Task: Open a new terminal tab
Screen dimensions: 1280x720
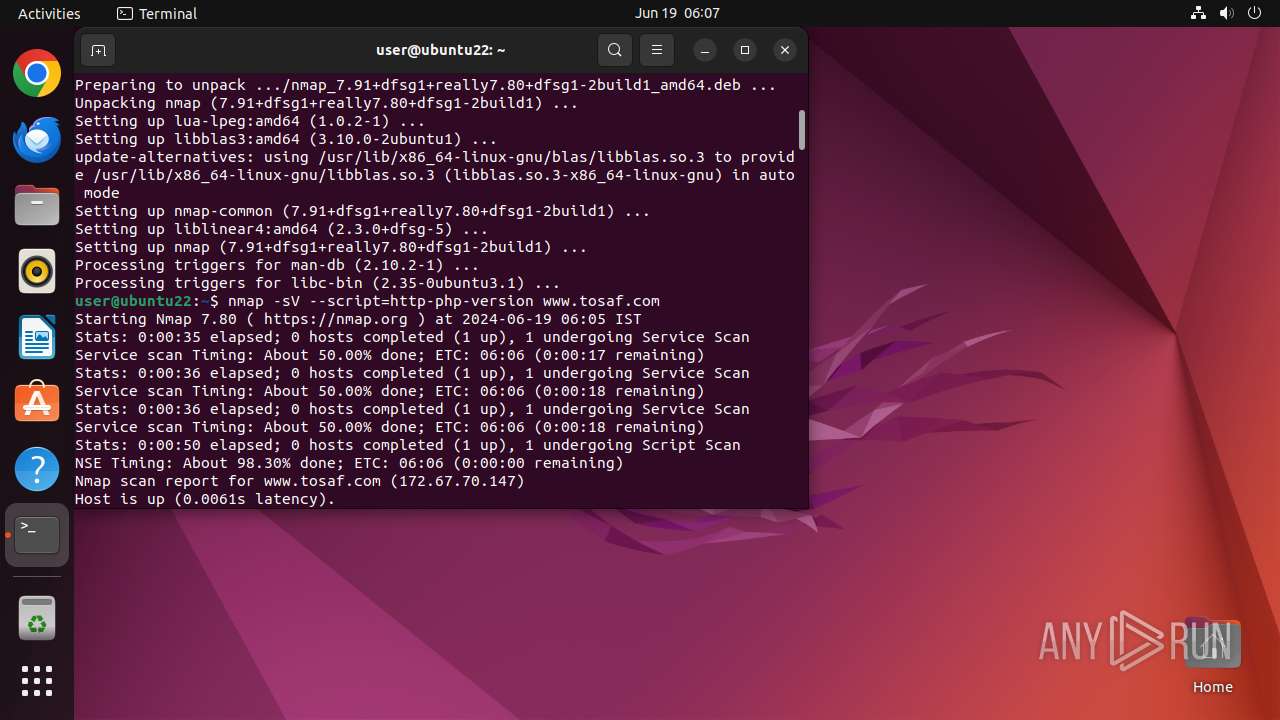Action: [98, 50]
